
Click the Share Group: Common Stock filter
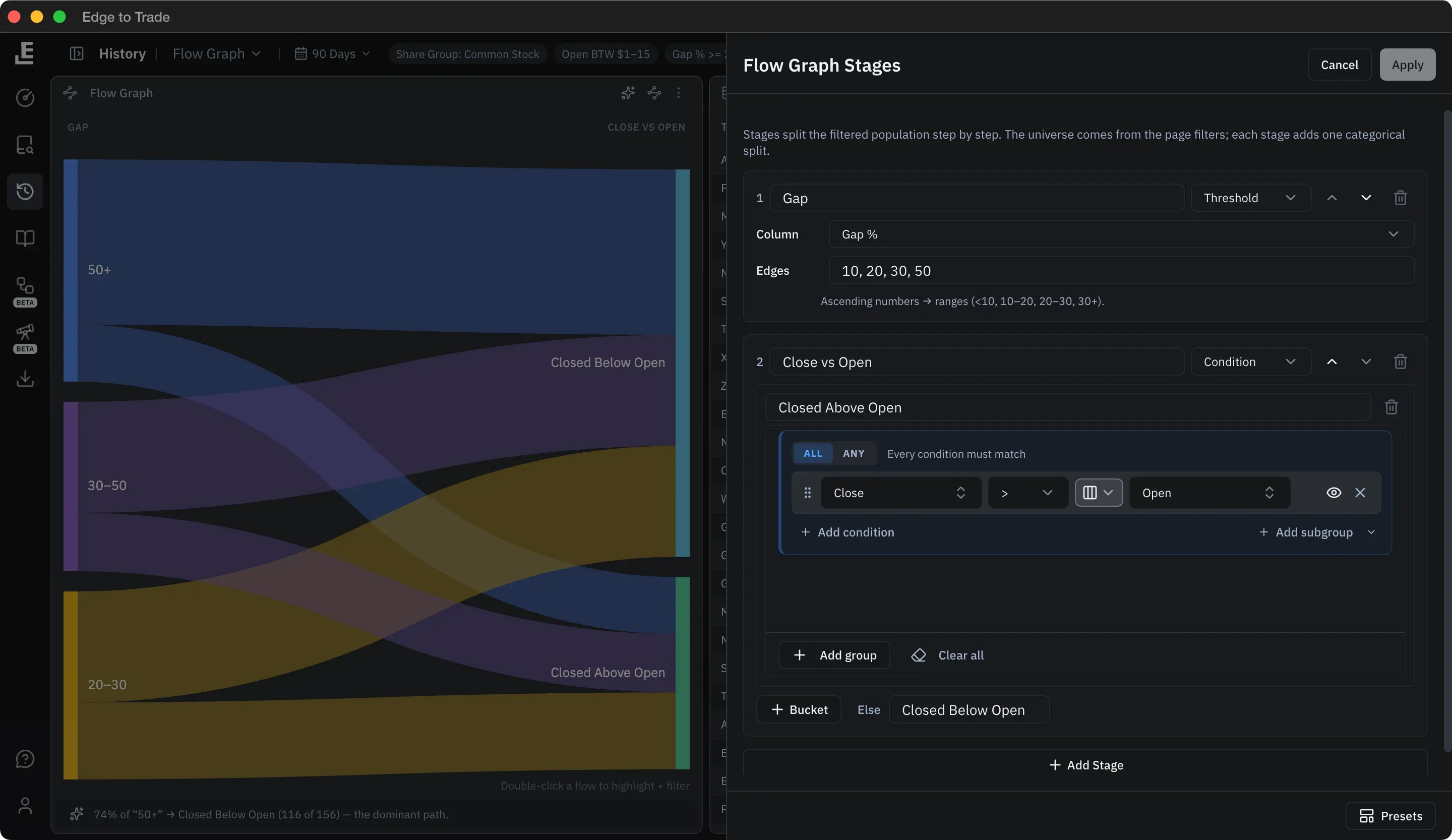pos(467,53)
